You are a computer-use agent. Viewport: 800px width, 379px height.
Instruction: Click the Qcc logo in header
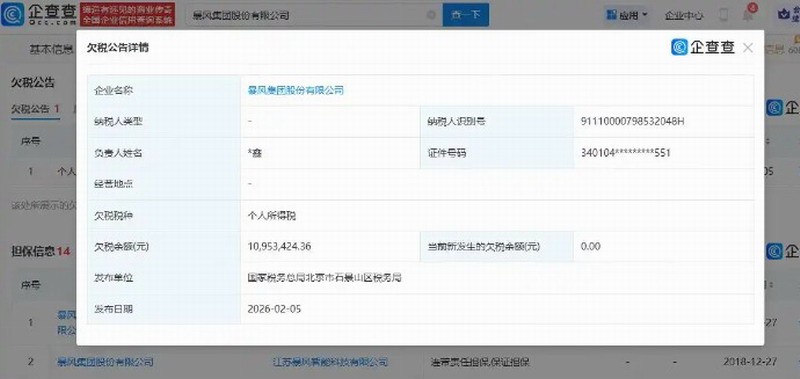[39, 14]
